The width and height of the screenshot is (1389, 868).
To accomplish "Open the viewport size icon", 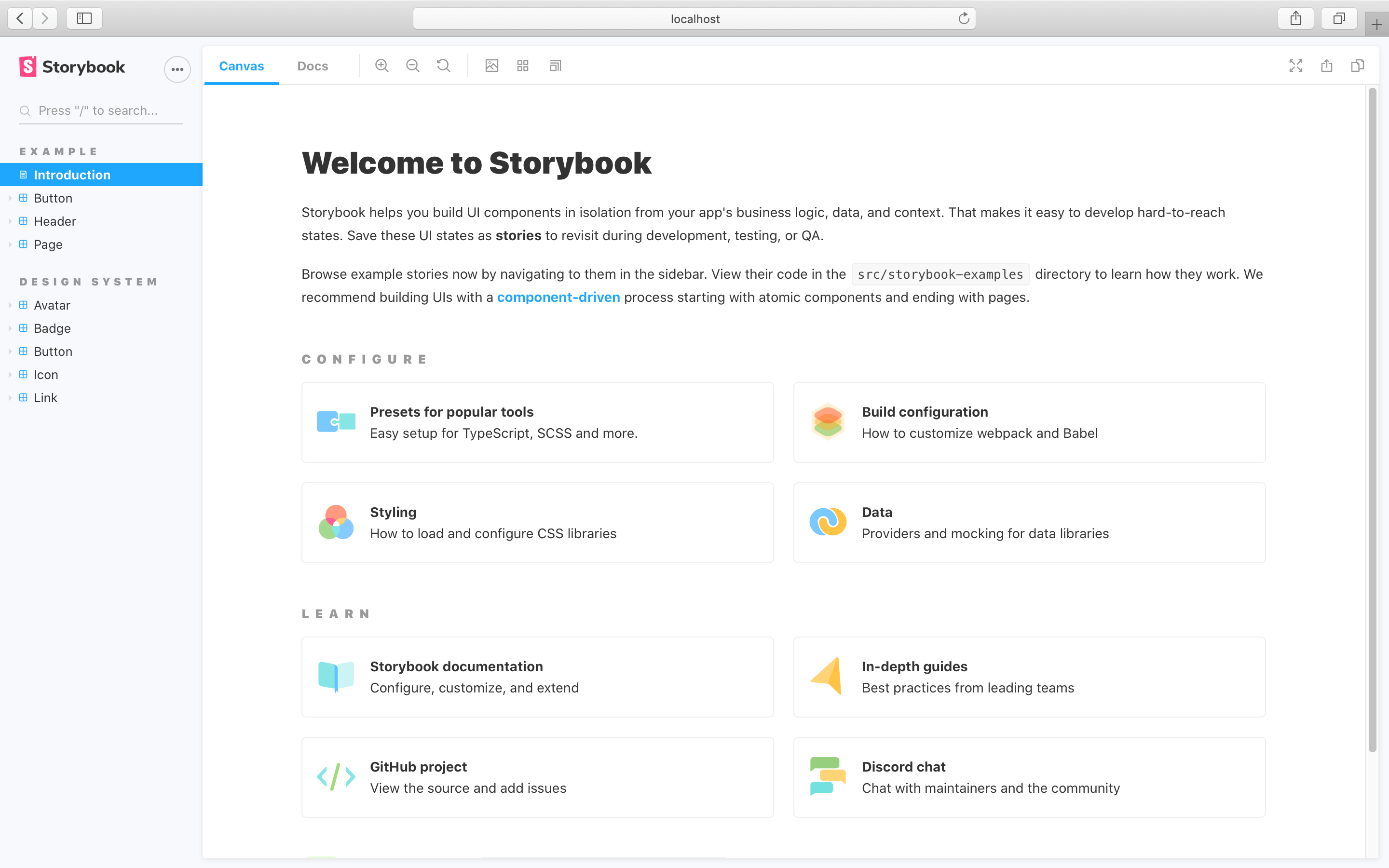I will click(x=555, y=66).
